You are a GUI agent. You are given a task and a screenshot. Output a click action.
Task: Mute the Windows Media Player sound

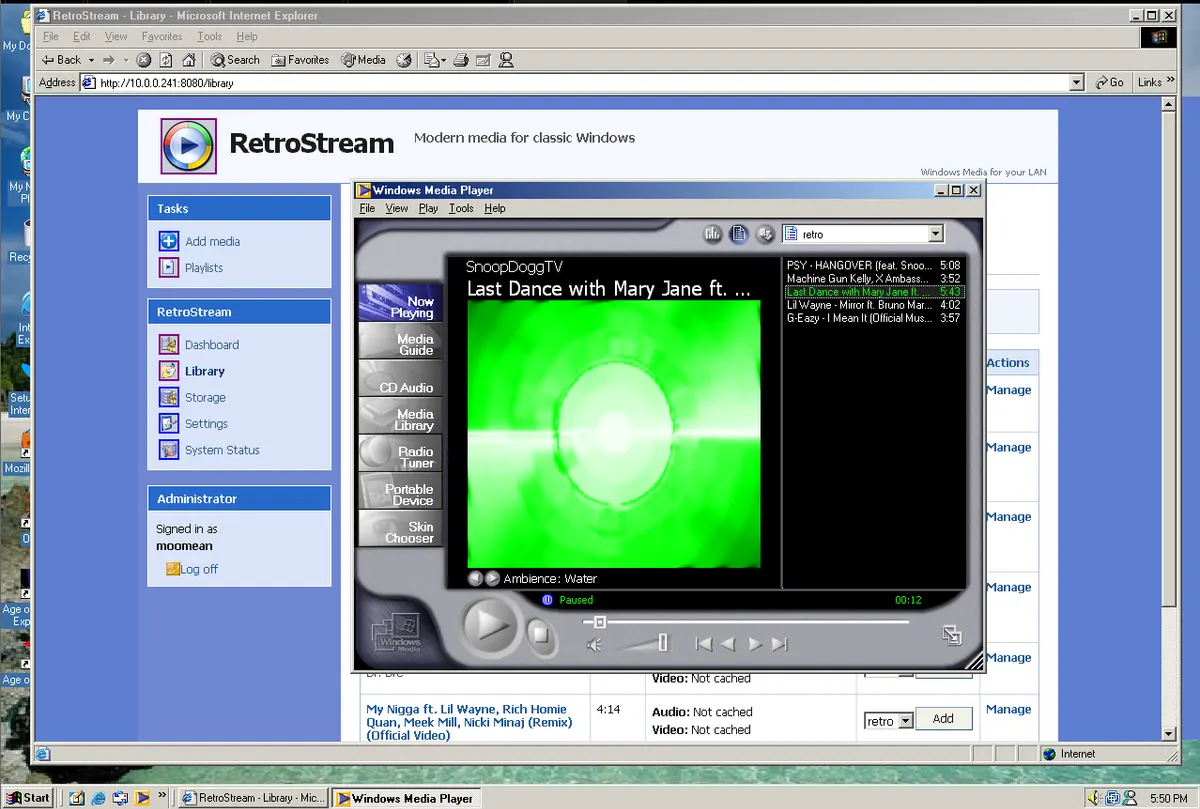point(594,645)
